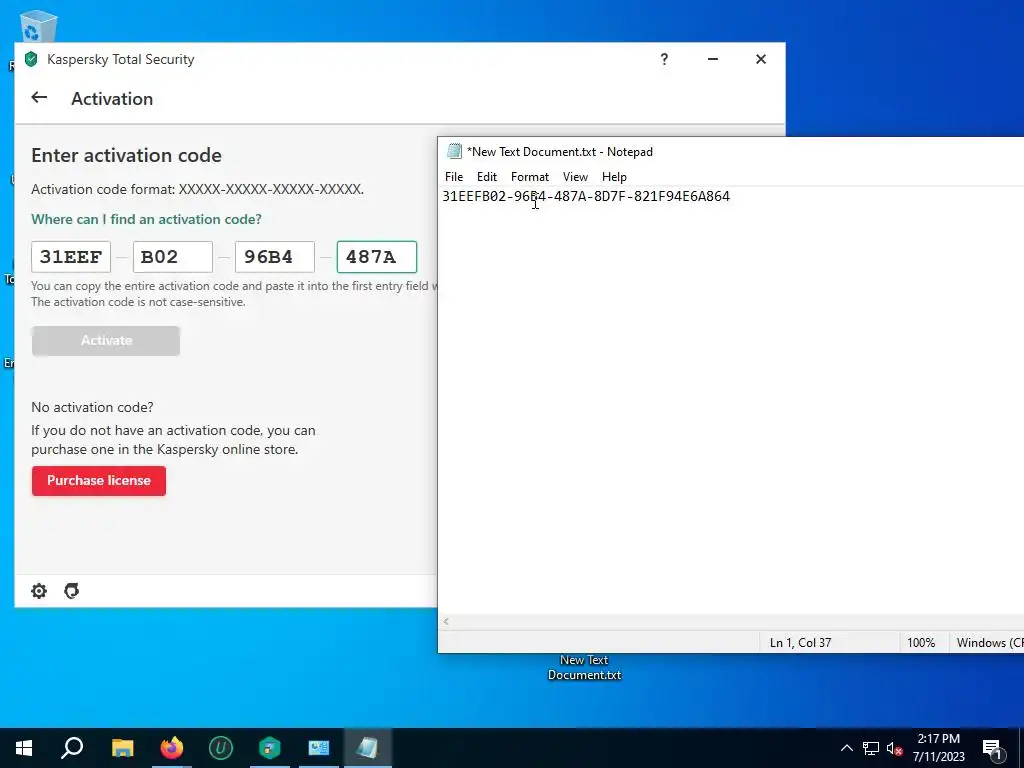This screenshot has height=768, width=1024.
Task: Open notification center icon
Action: coord(992,749)
